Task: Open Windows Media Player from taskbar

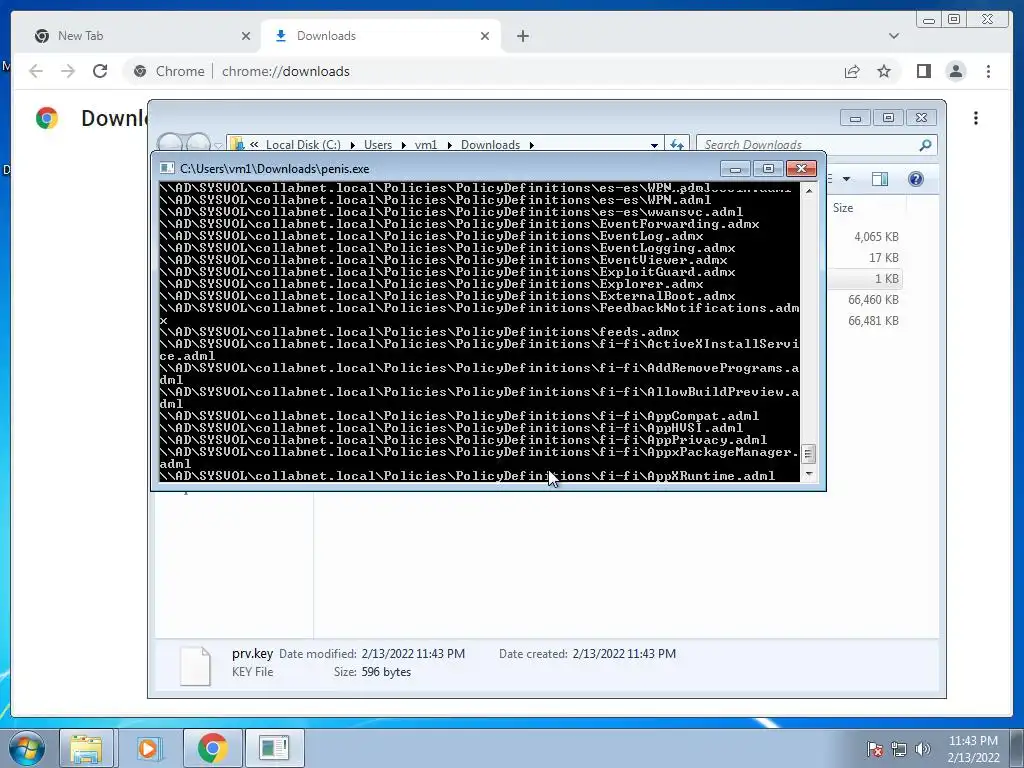Action: (x=148, y=748)
